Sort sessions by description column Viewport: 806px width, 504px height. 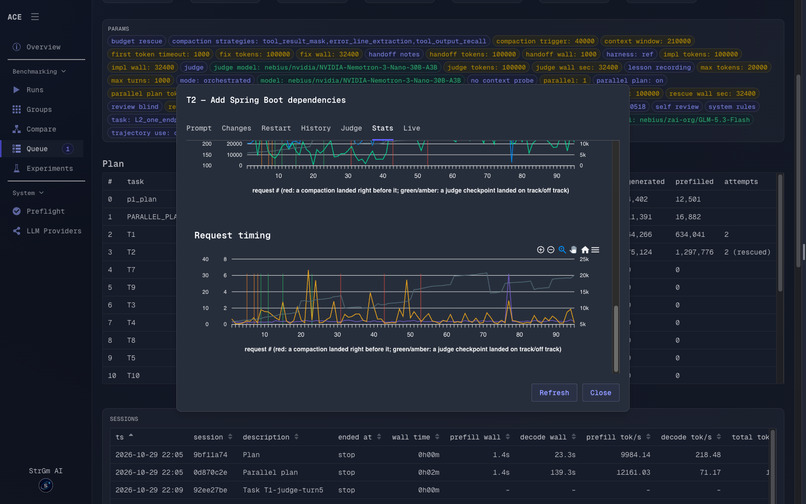270,437
